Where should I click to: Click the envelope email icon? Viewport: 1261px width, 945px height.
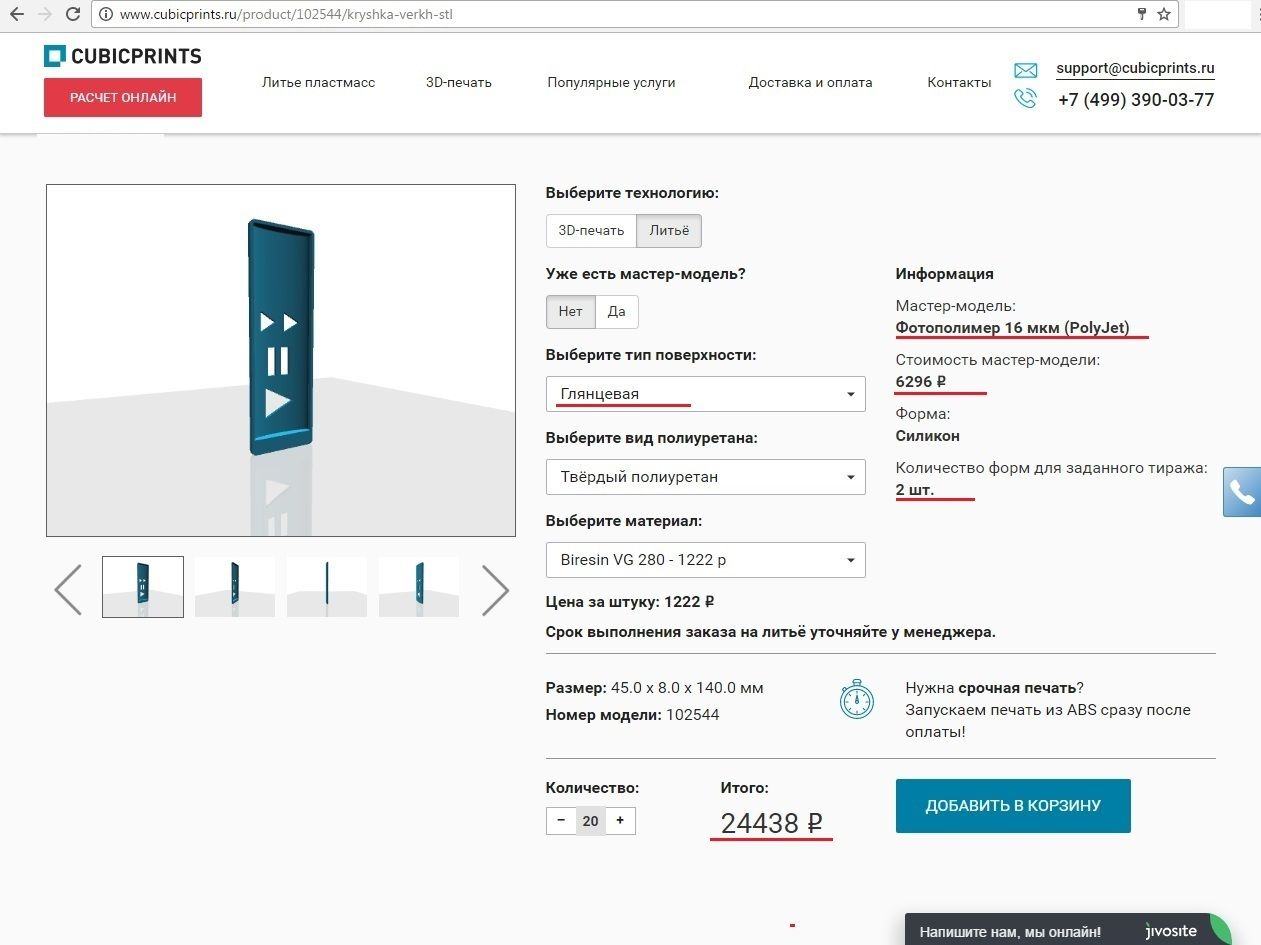click(1025, 70)
